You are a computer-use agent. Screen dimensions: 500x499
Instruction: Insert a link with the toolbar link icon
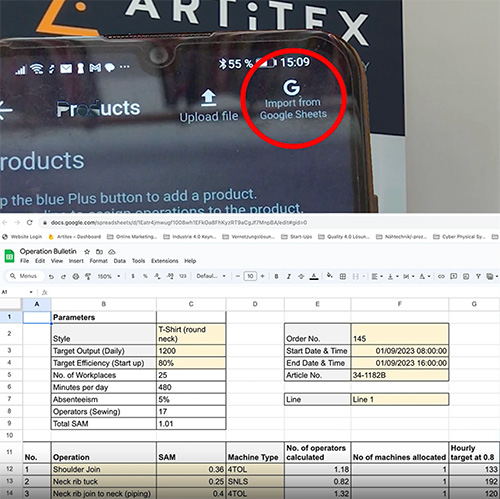pyautogui.click(x=441, y=276)
